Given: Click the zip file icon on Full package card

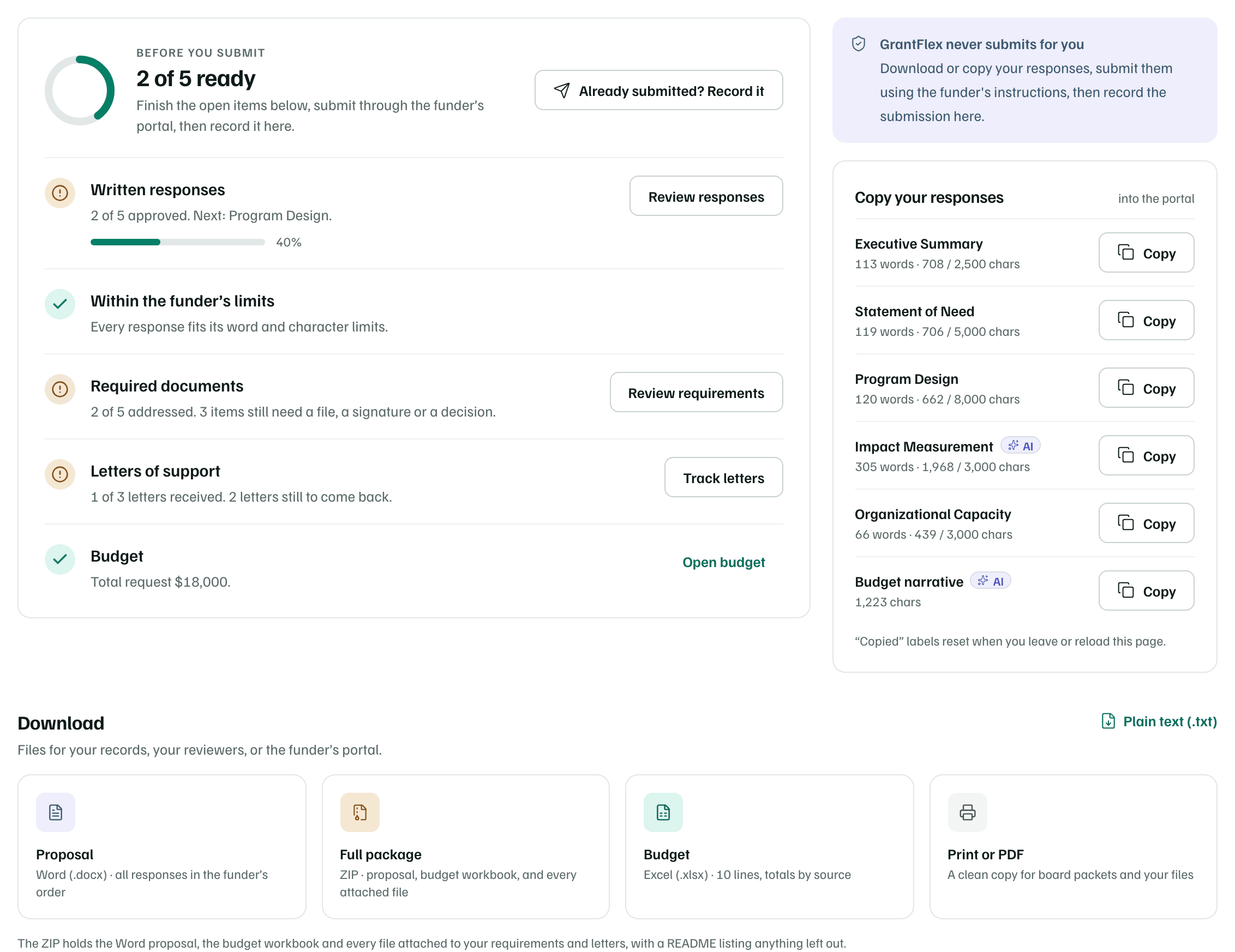Looking at the screenshot, I should coord(359,812).
